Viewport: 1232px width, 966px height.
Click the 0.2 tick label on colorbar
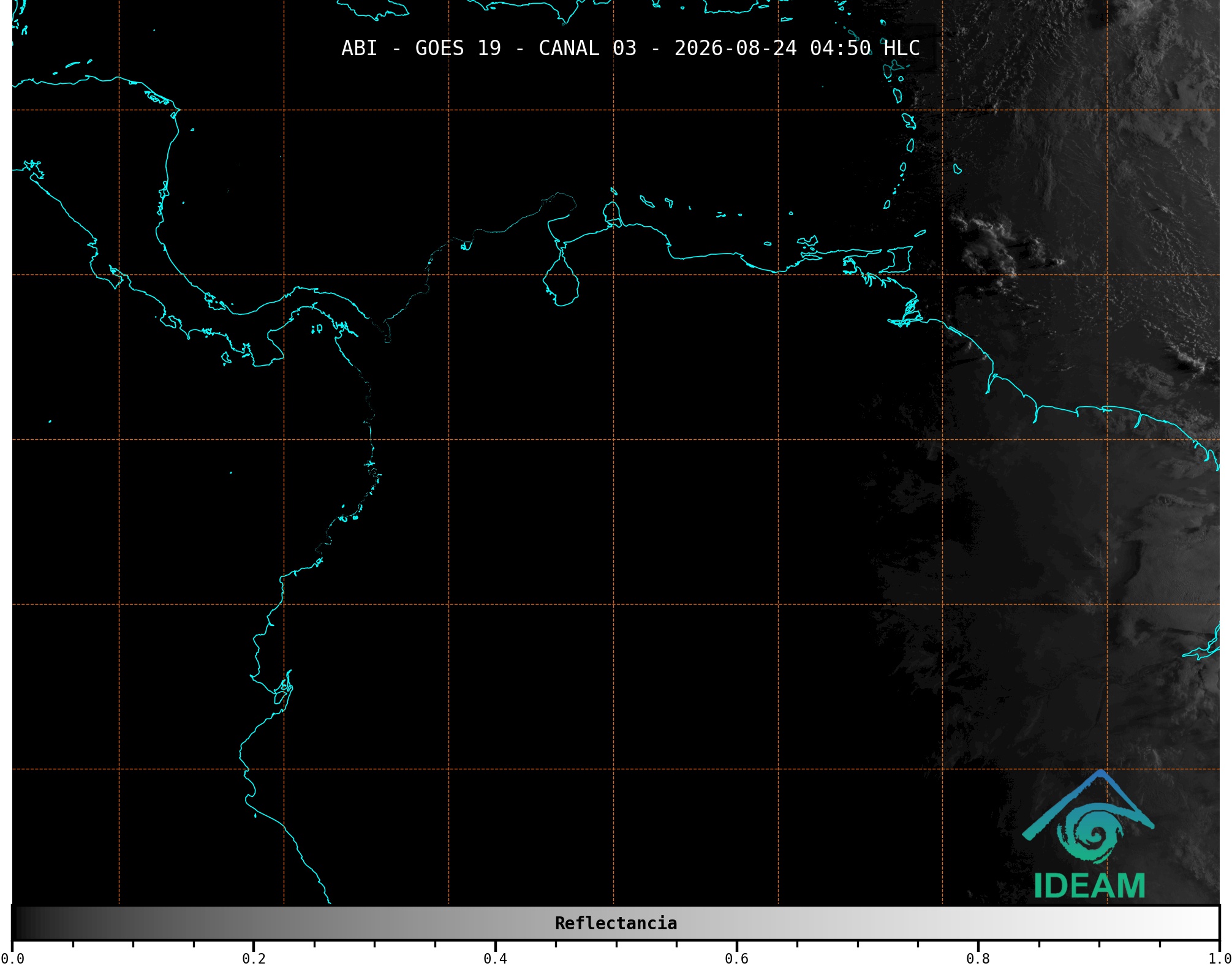click(254, 959)
